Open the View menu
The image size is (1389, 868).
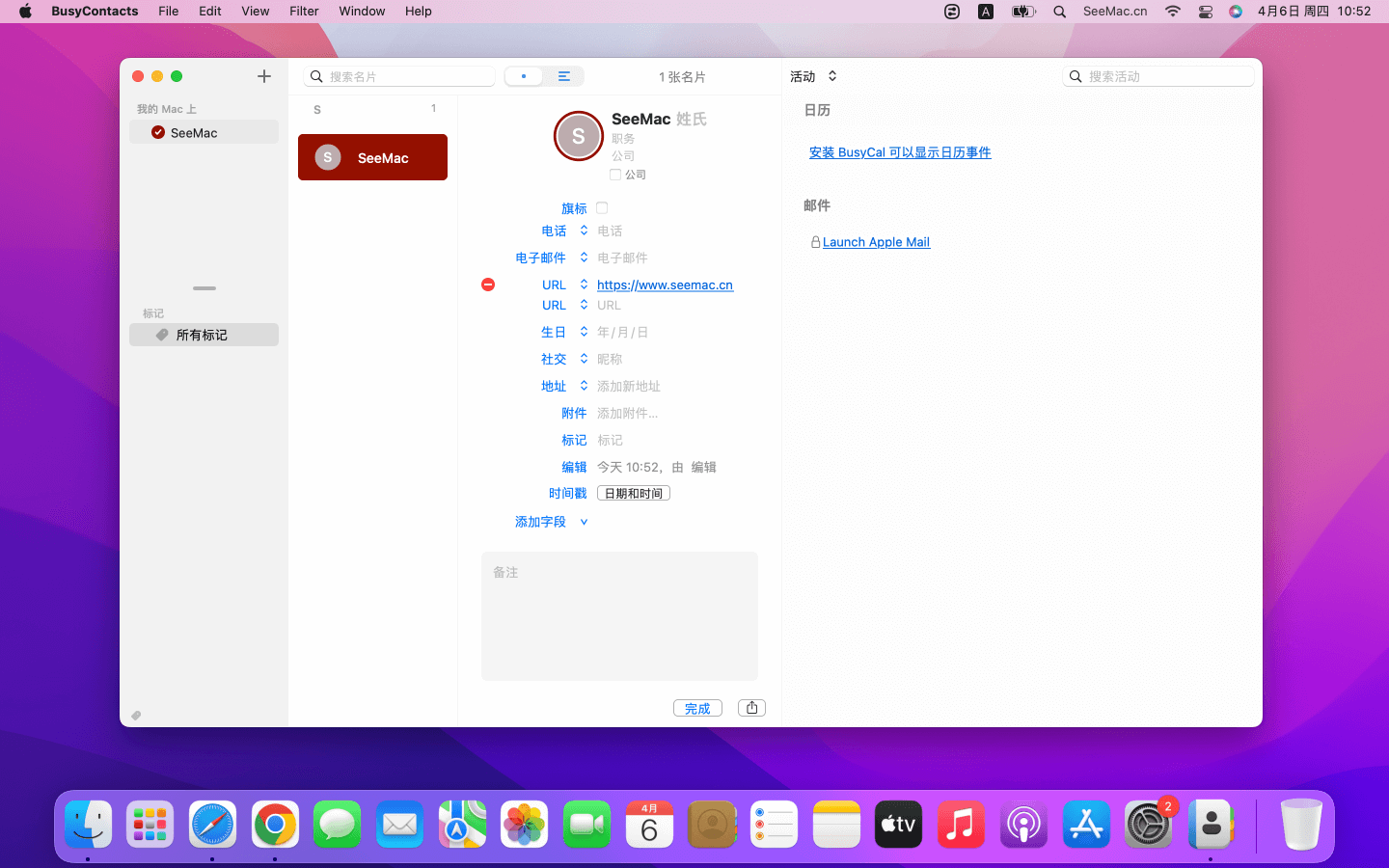(x=255, y=12)
